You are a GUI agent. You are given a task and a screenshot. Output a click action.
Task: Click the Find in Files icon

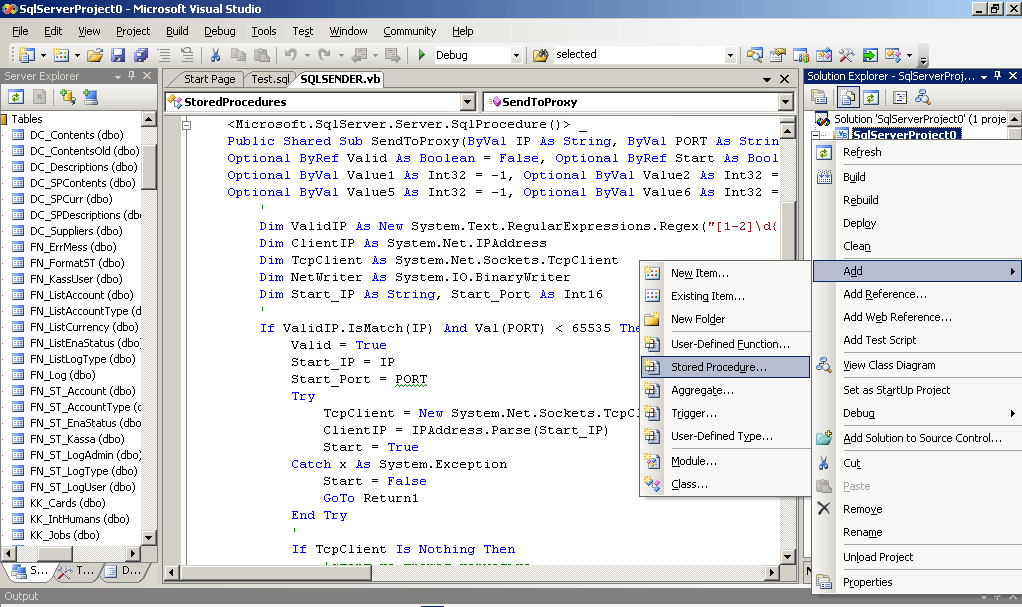tap(540, 55)
